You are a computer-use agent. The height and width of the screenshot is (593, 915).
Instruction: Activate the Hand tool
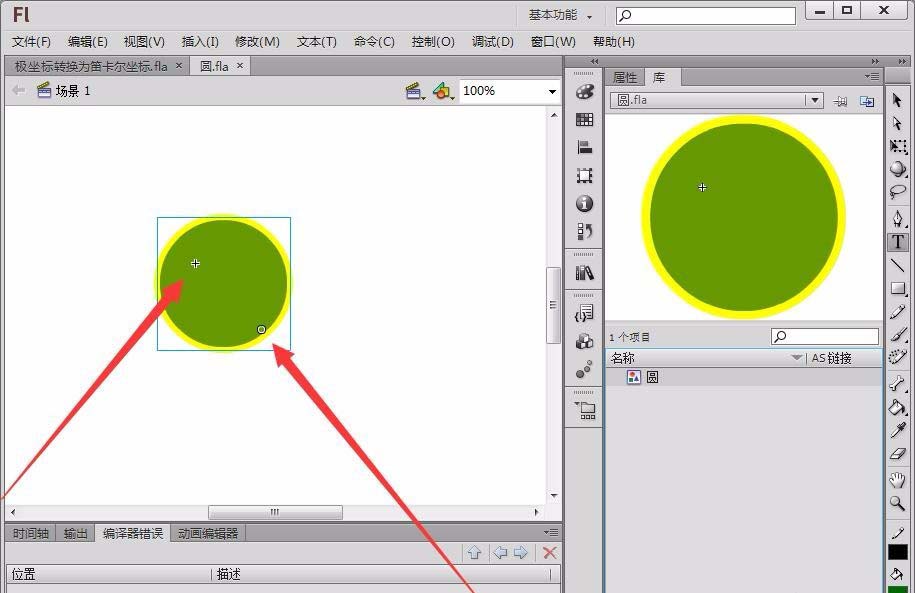coord(898,481)
